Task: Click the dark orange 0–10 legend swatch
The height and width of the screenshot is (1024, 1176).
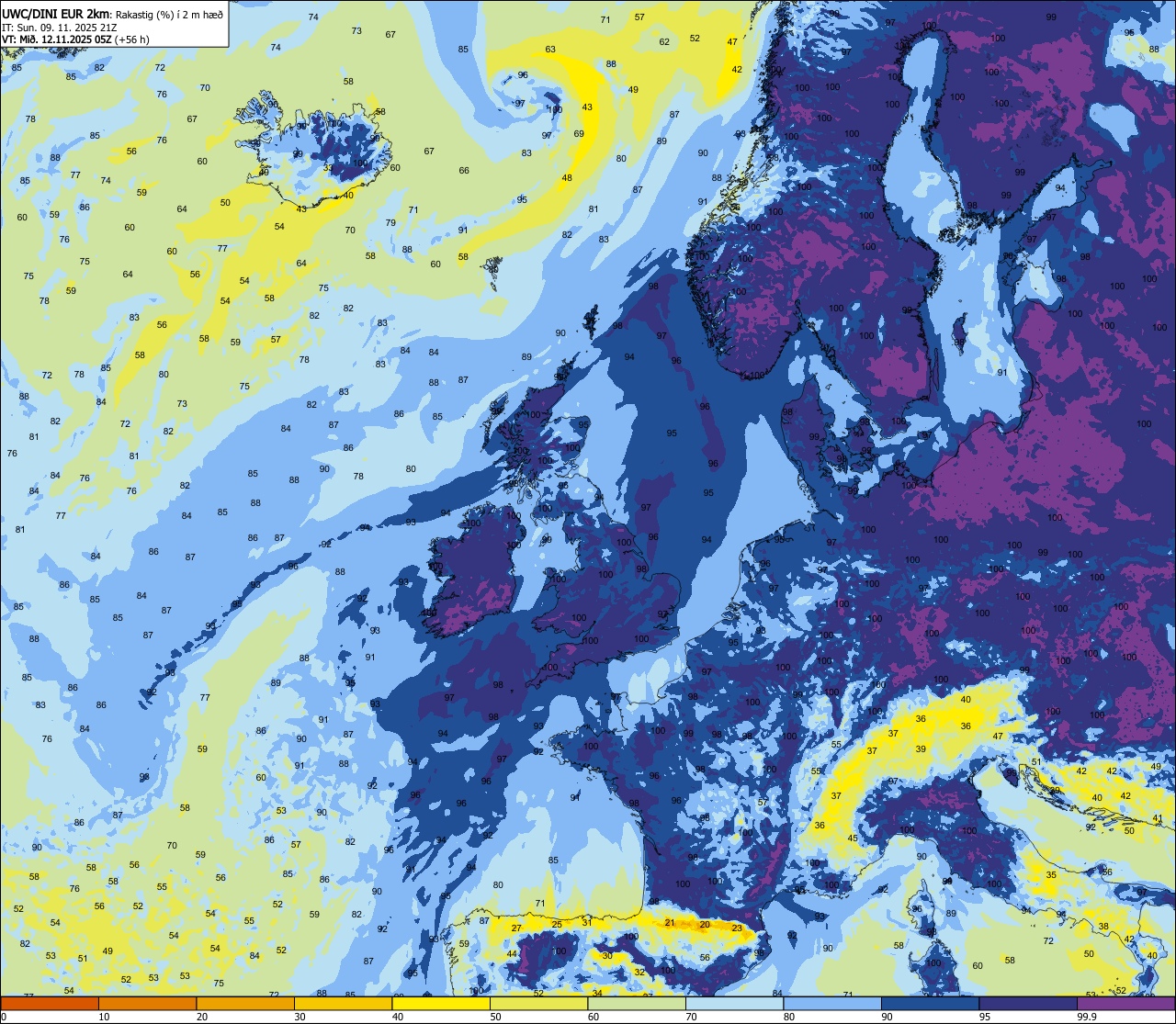Action: (x=50, y=1003)
